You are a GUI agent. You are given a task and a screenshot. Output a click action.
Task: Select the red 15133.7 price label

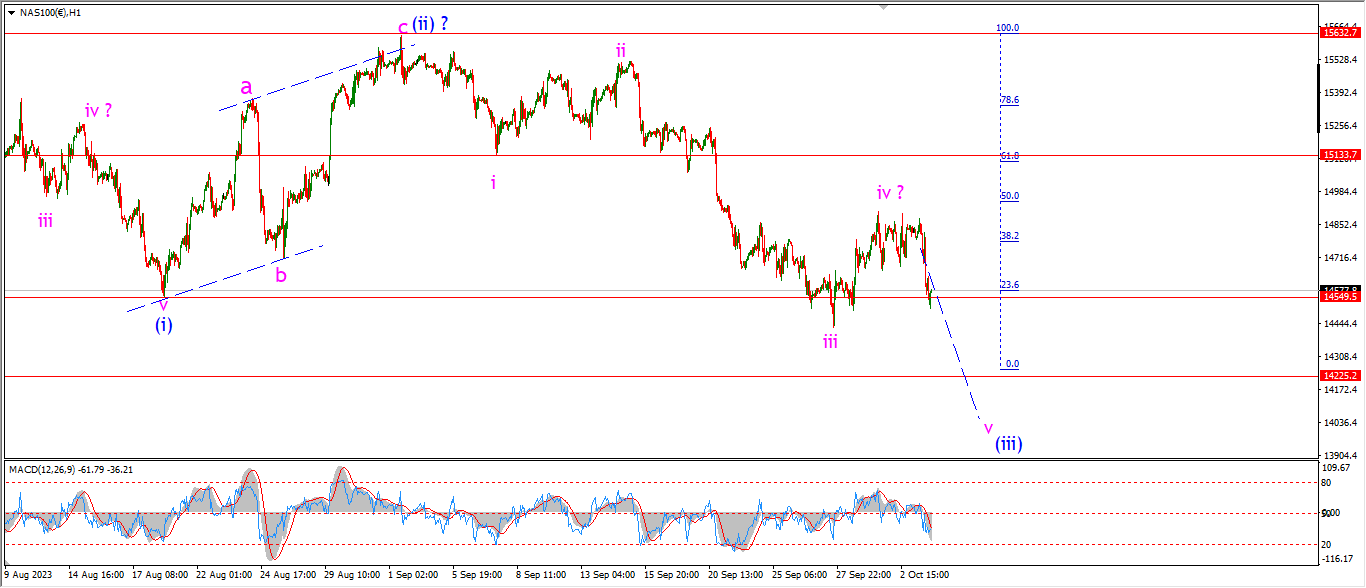[x=1340, y=155]
